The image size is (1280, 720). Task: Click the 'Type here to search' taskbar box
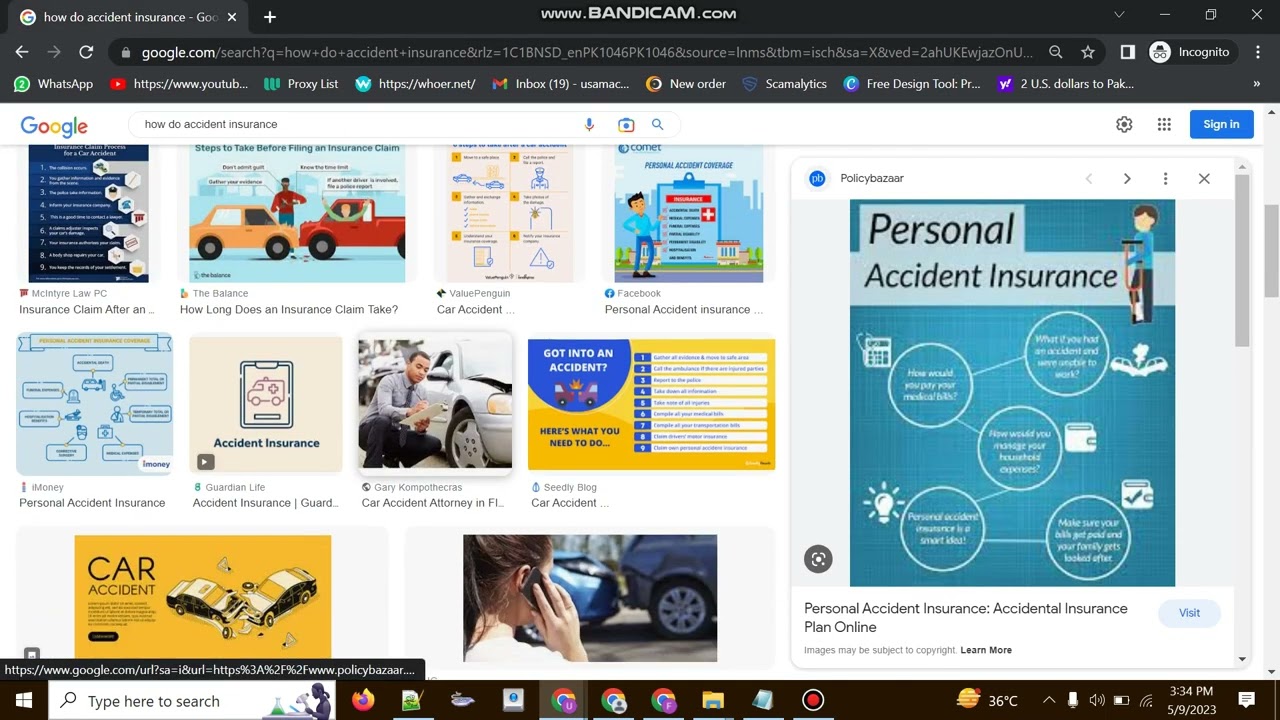point(192,700)
